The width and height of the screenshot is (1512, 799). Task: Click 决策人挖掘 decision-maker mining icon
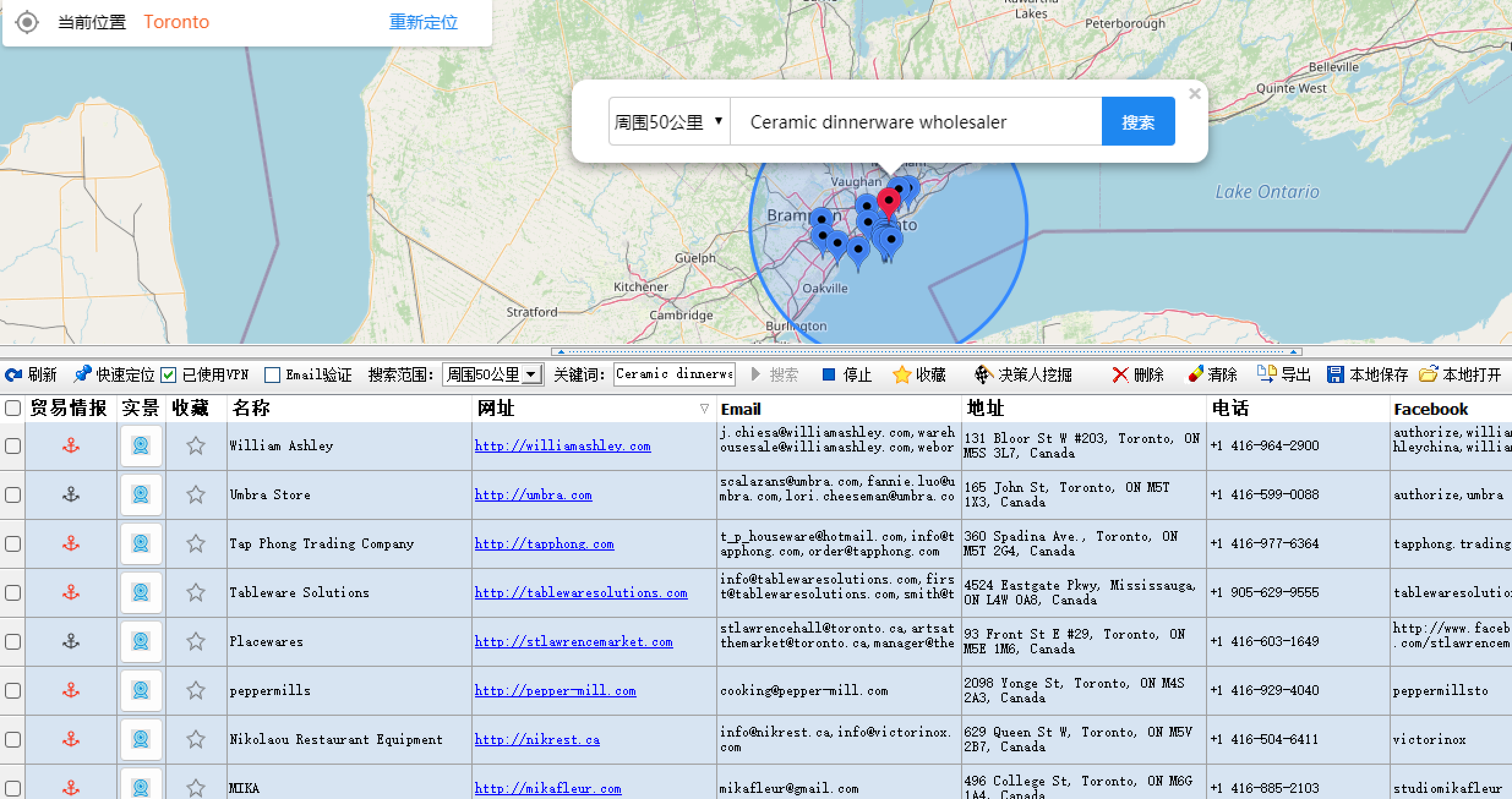click(x=983, y=374)
